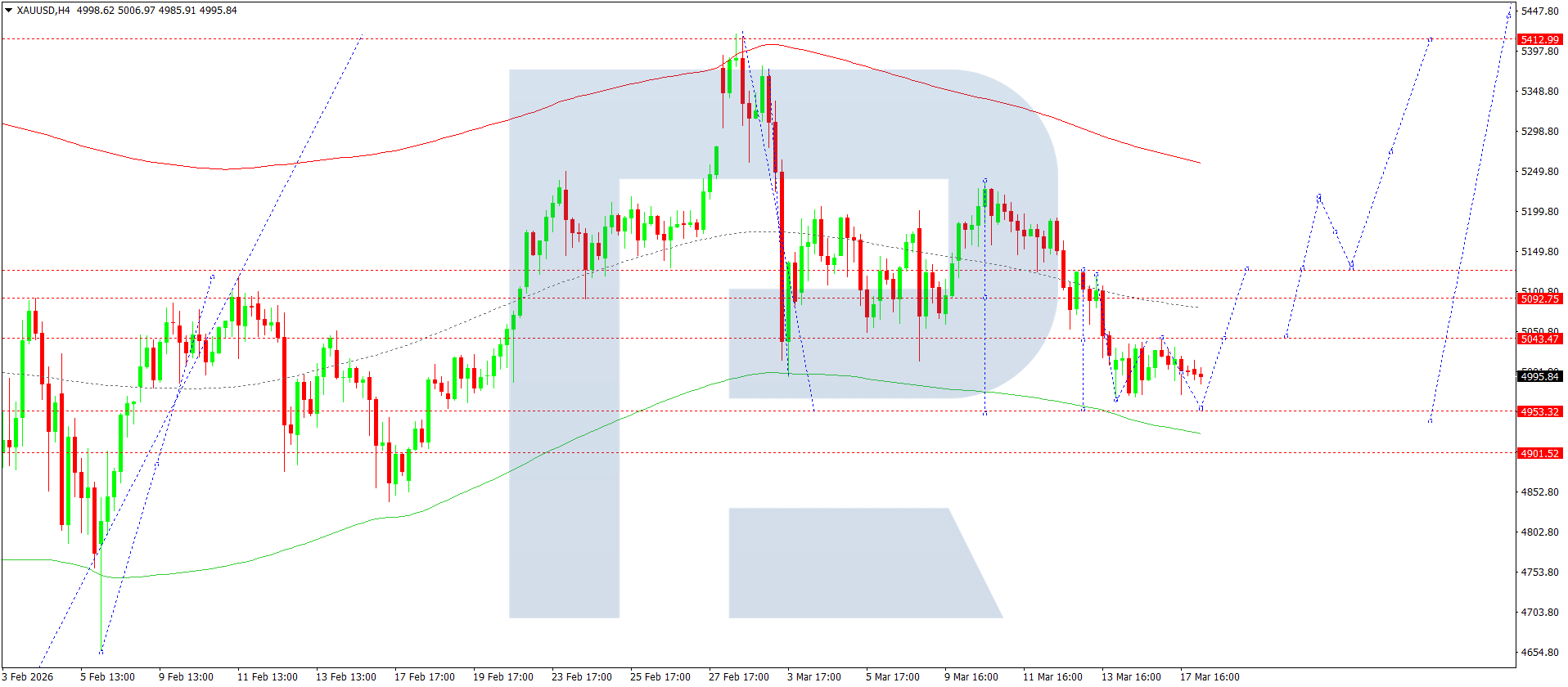The image size is (1568, 687).
Task: Click the 5447.80 price axis label
Action: 1539,11
